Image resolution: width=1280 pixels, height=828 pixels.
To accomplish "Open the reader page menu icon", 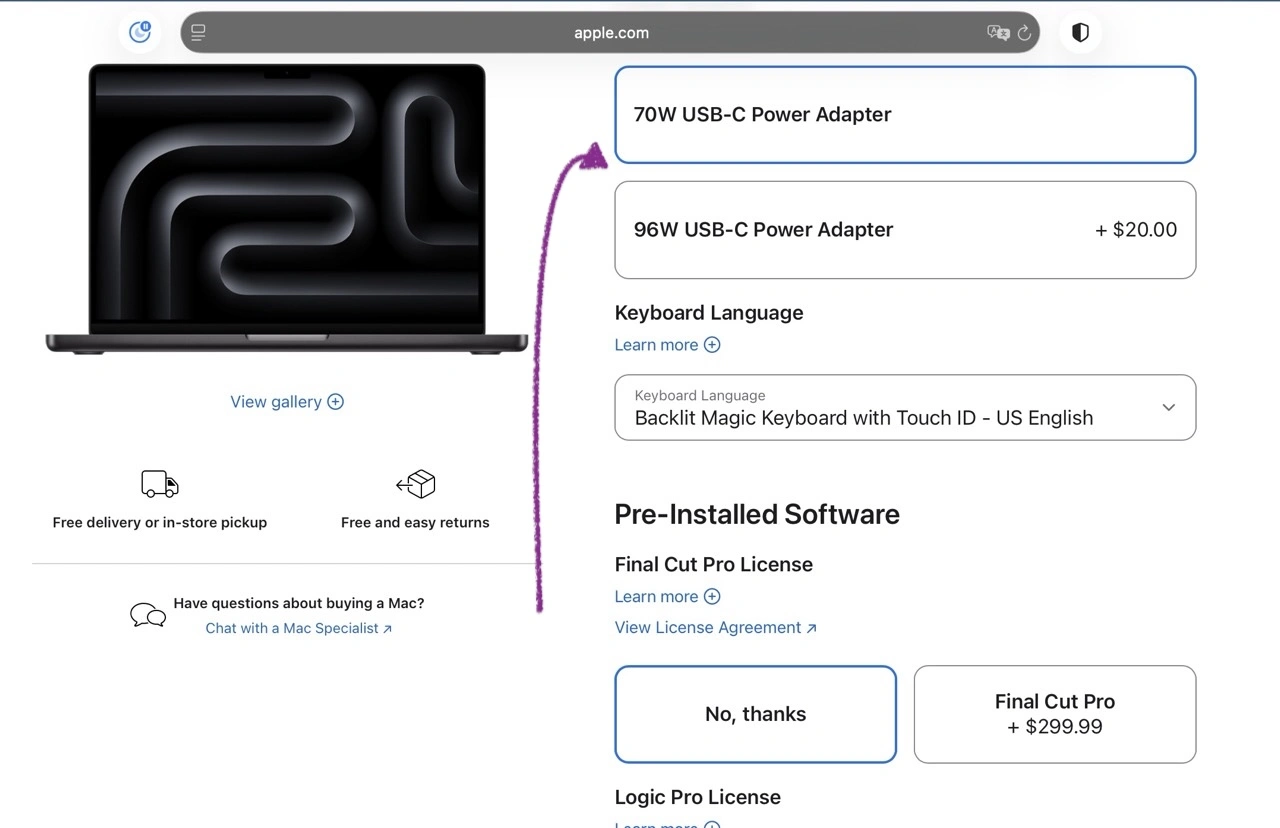I will [x=198, y=33].
